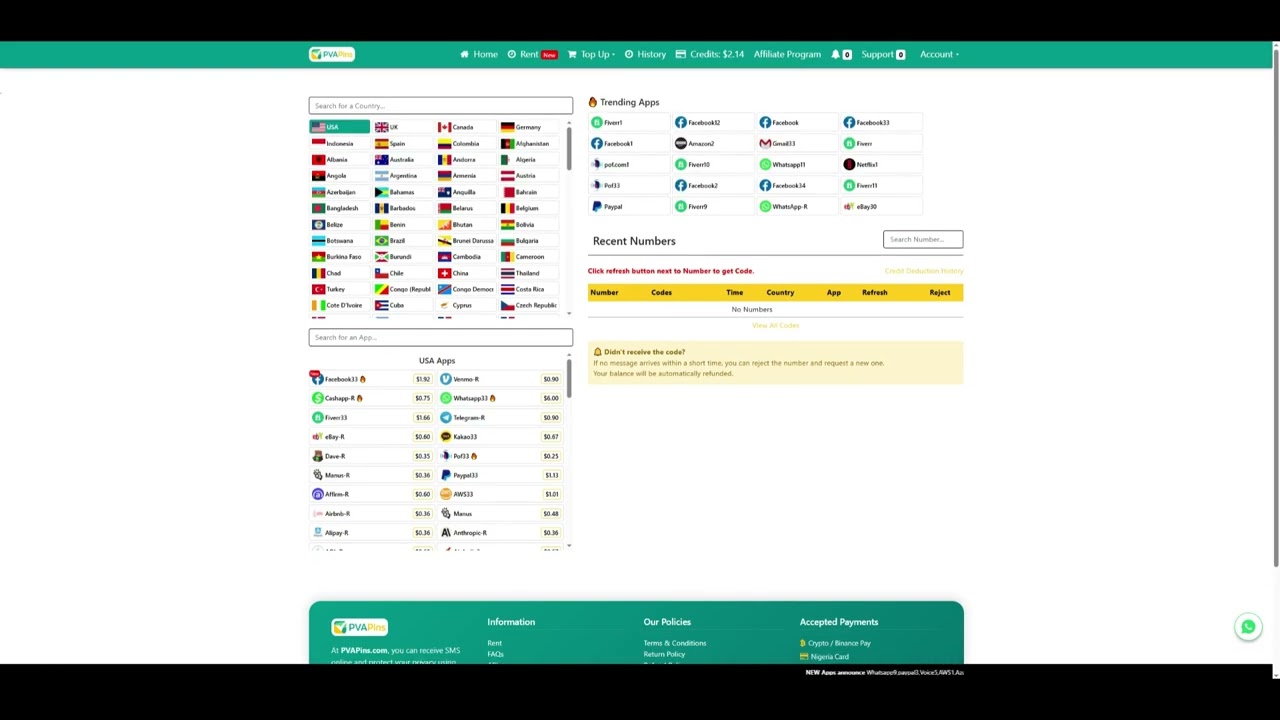Select Dave-R in USA Apps

[371, 456]
